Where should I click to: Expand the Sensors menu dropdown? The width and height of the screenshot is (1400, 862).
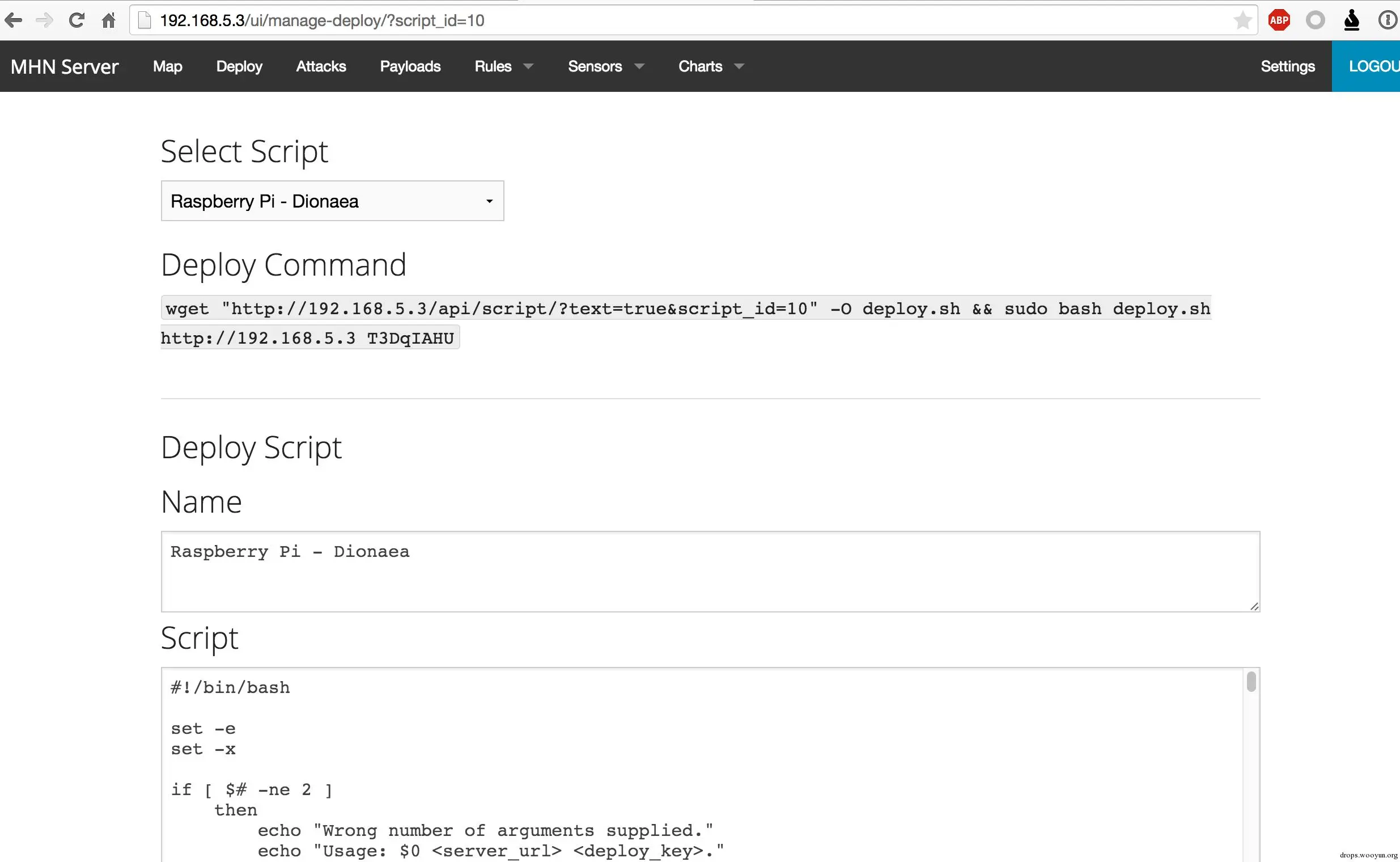[x=606, y=66]
